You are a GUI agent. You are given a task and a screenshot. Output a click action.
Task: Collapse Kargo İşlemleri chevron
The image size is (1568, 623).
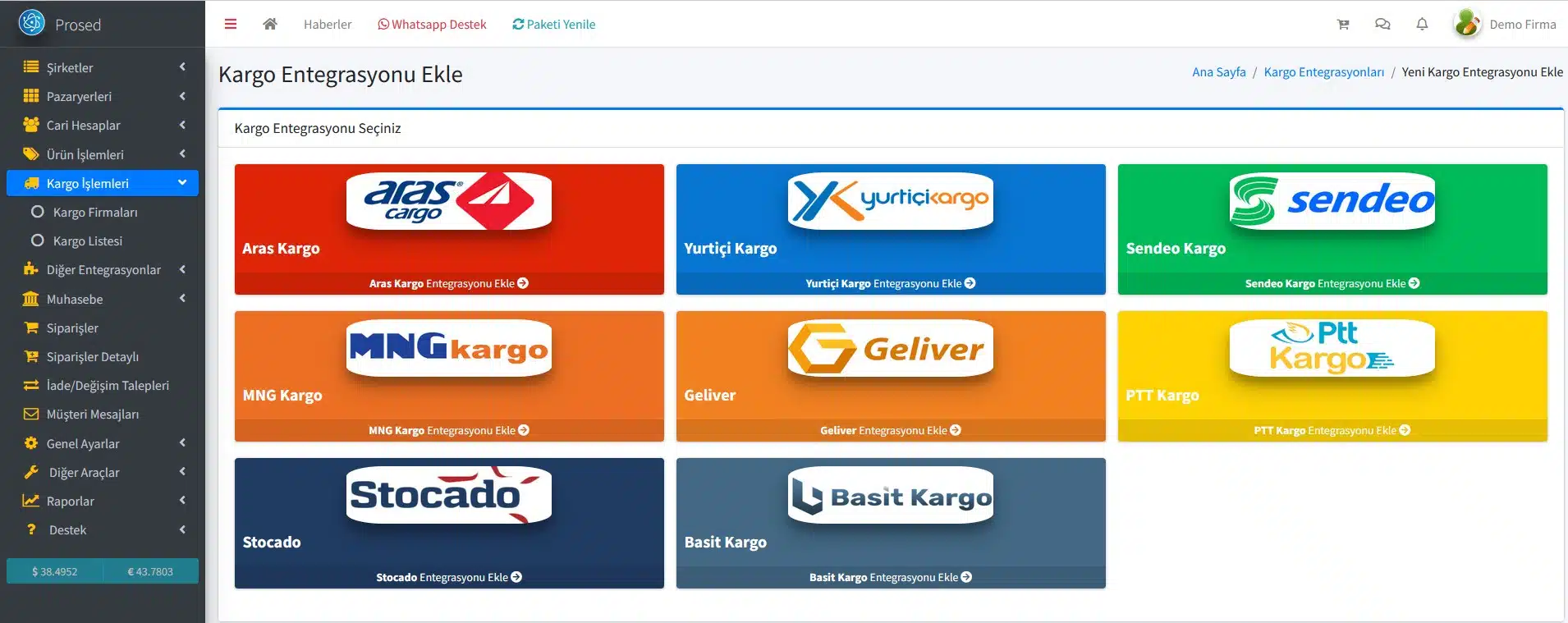(x=182, y=182)
